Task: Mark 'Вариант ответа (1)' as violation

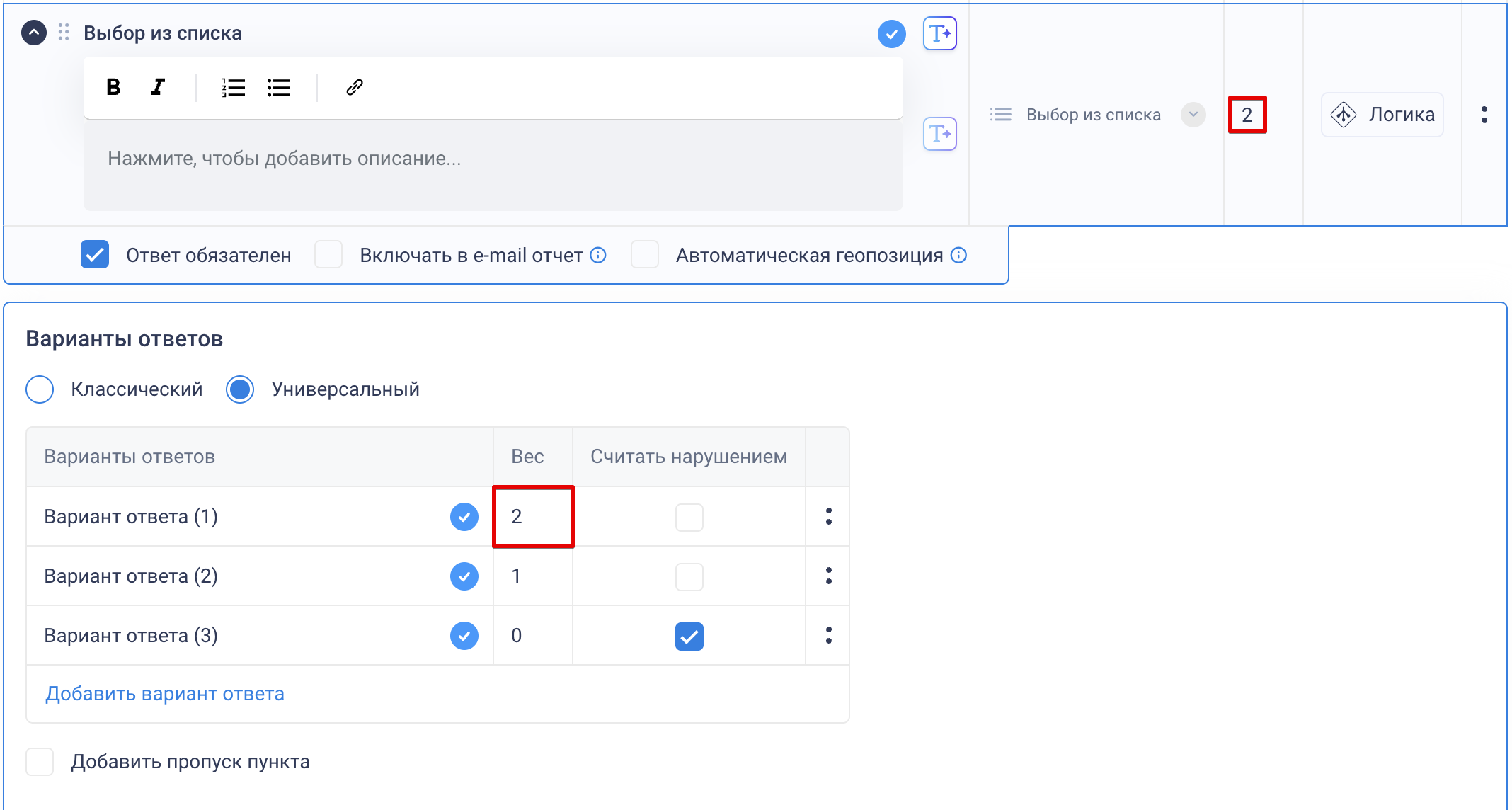Action: pos(689,517)
